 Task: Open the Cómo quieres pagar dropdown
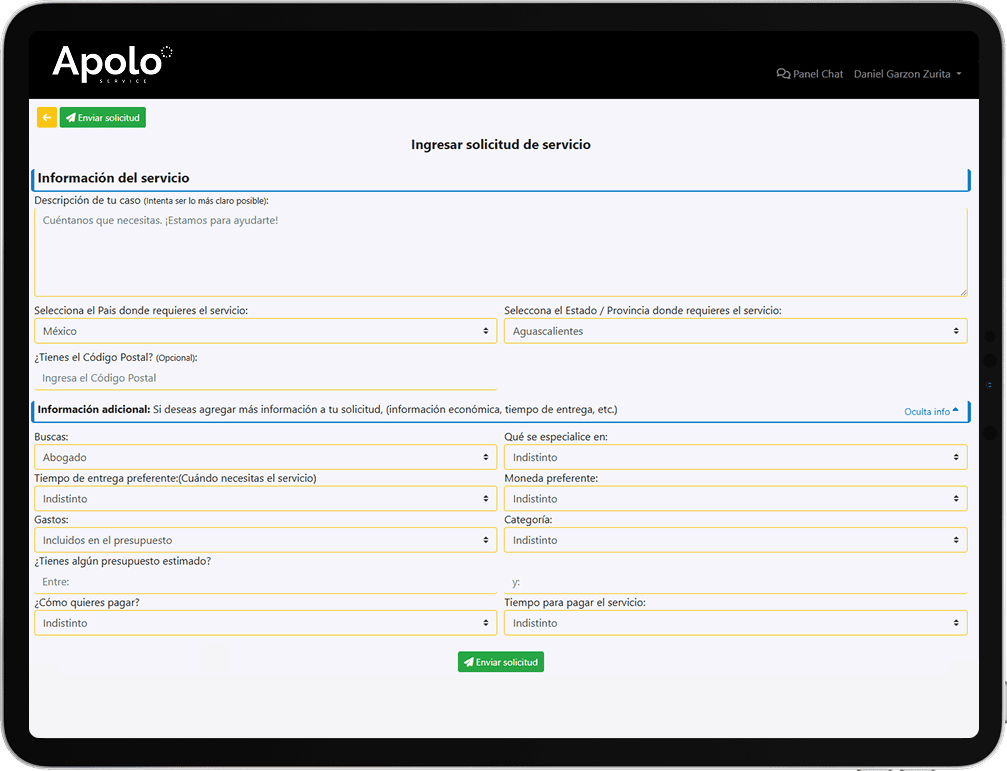(265, 623)
